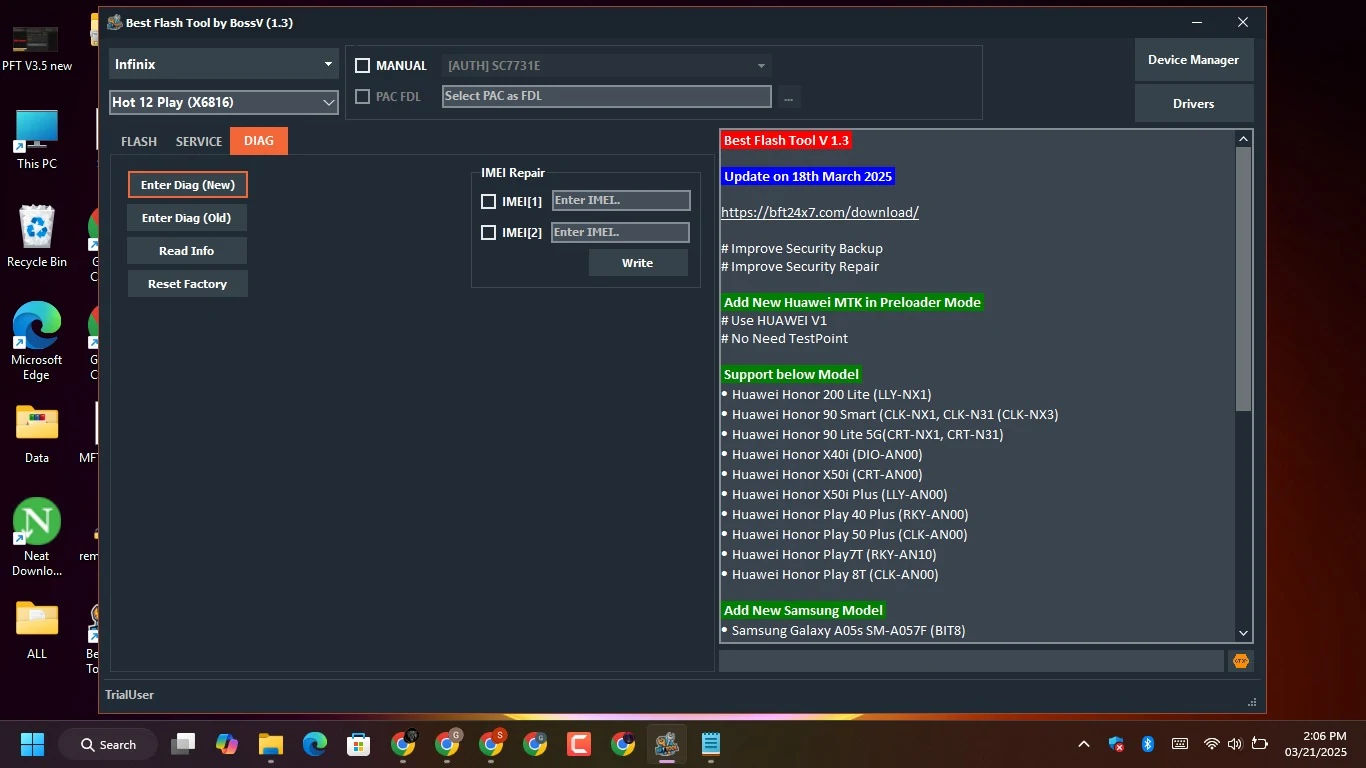Screen dimensions: 1366x768
Task: Open the bft24x7.com download link
Action: (x=820, y=212)
